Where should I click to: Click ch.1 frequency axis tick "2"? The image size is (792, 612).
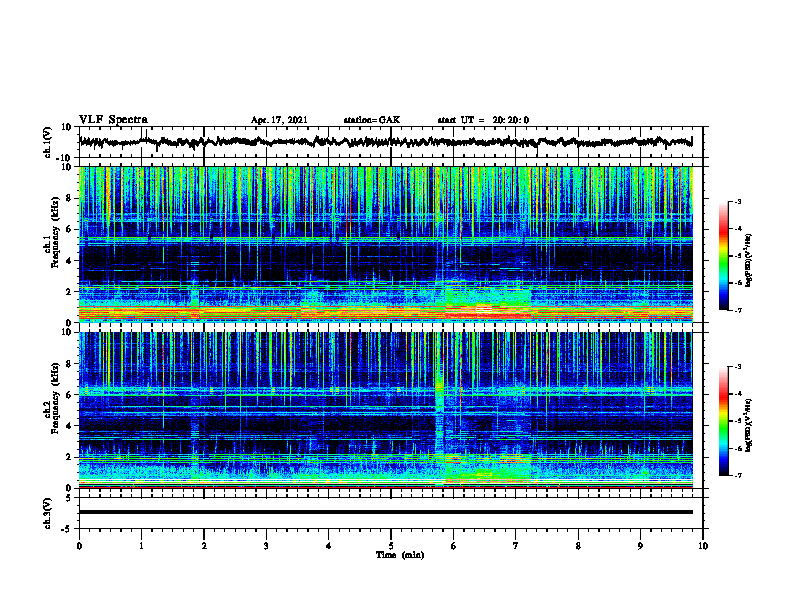tap(69, 292)
